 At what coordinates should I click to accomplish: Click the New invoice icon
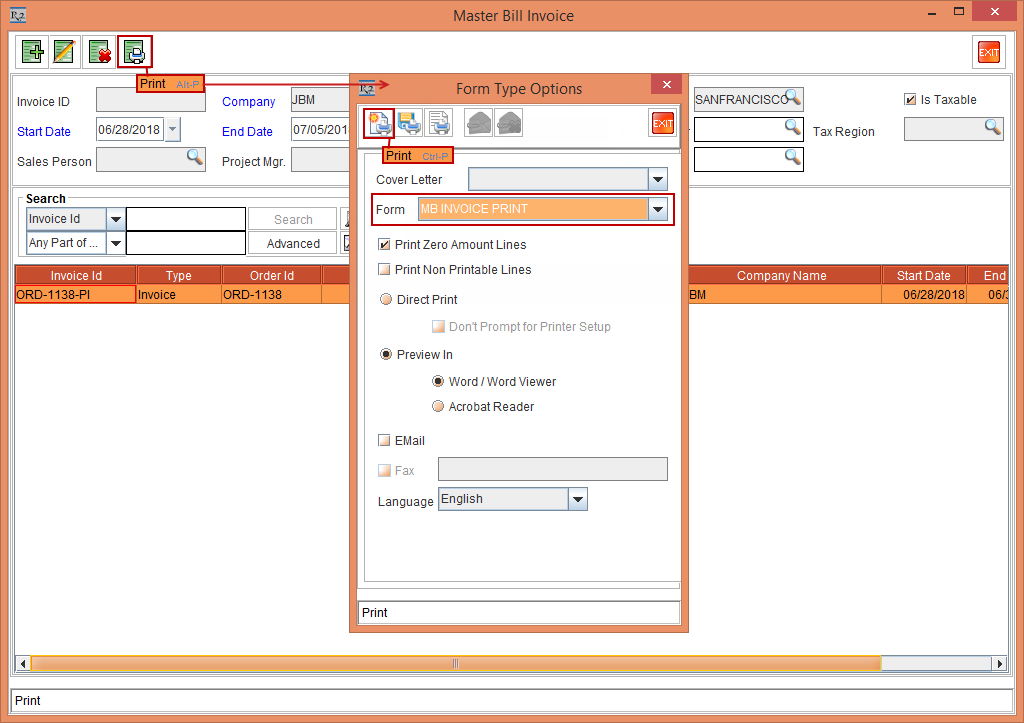coord(31,51)
